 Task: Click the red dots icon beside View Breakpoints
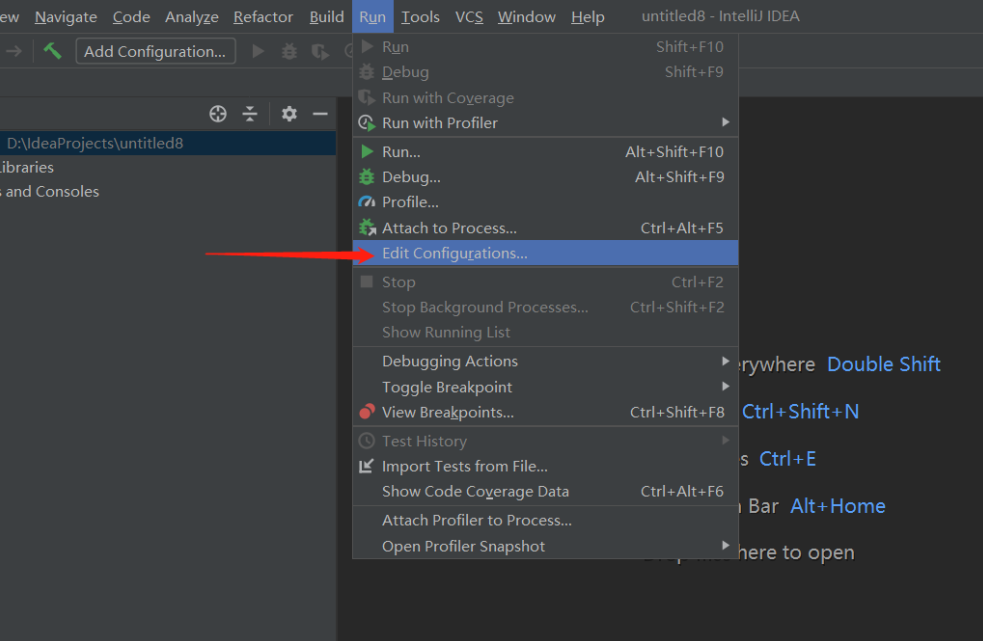pos(367,411)
